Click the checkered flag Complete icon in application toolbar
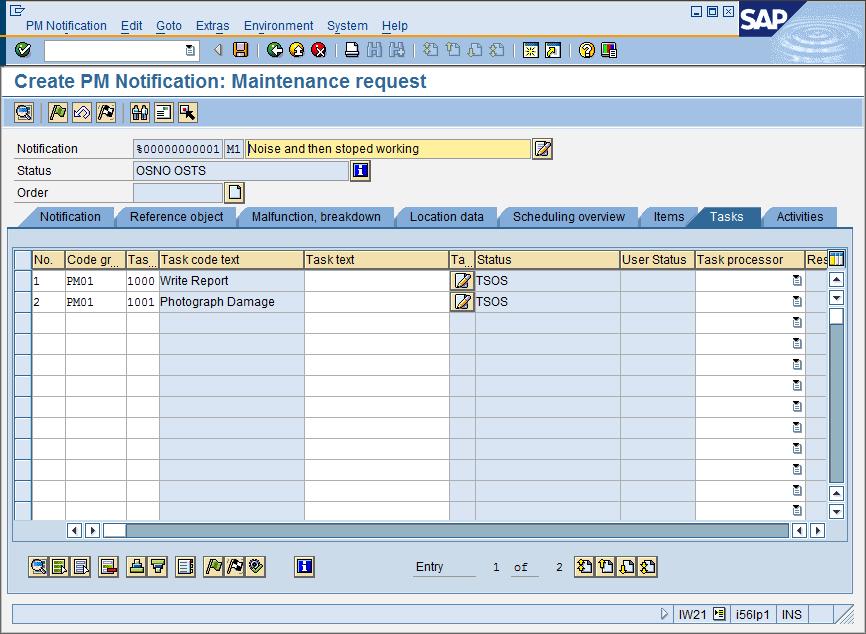This screenshot has height=634, width=866. point(106,113)
